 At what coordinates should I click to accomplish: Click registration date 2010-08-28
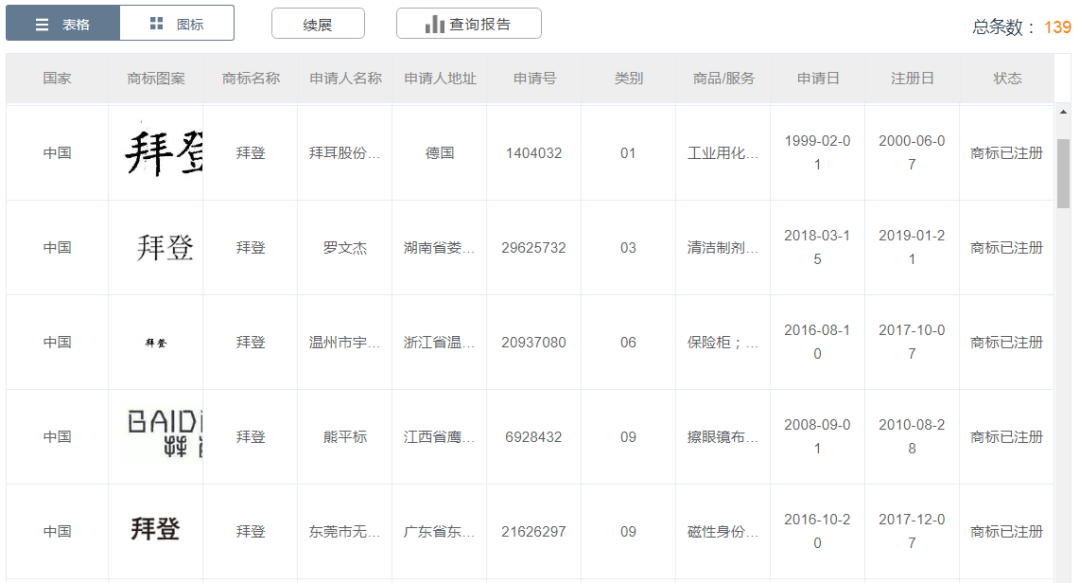912,436
